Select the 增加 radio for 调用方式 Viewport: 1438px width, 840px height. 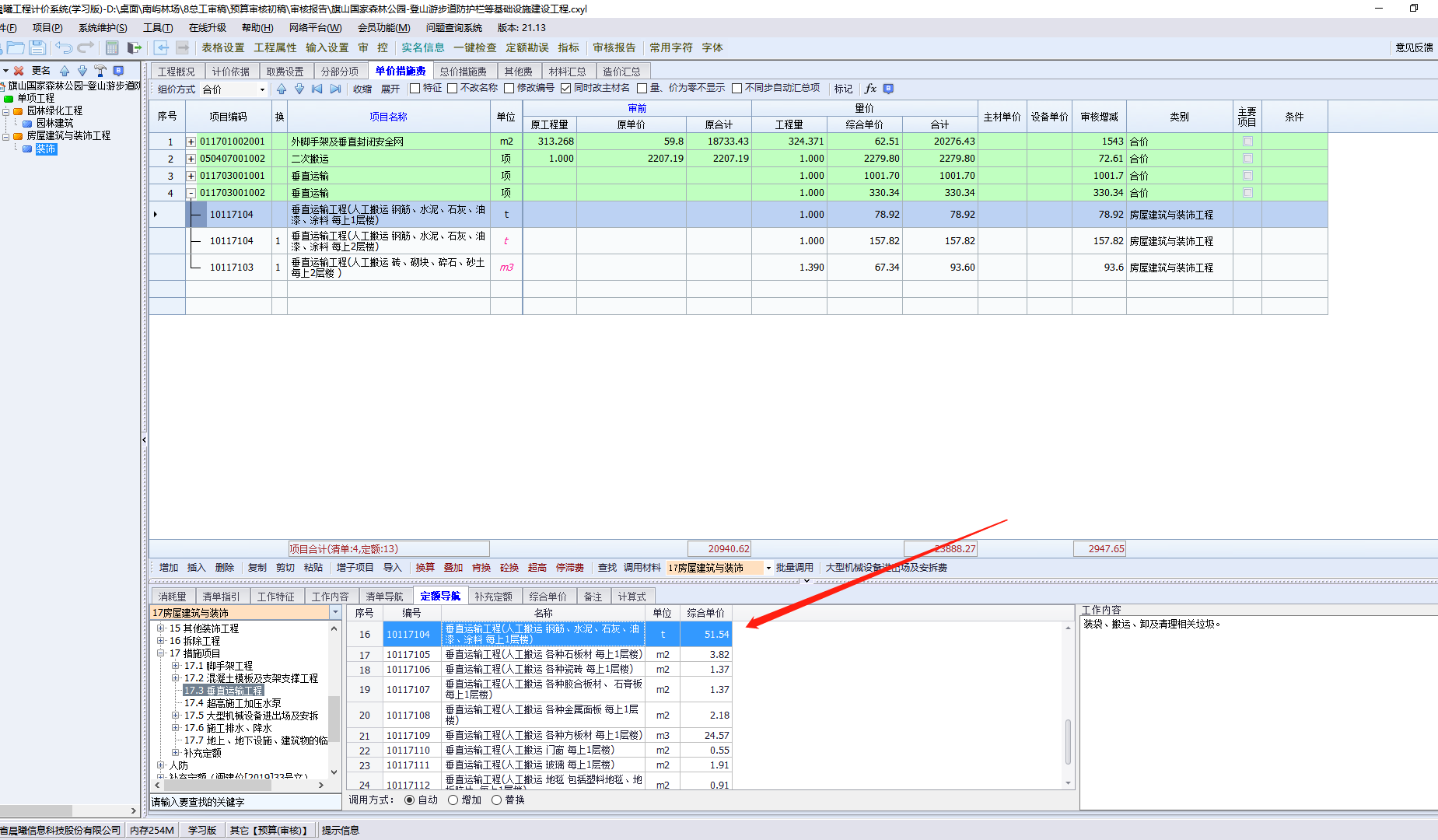[453, 800]
